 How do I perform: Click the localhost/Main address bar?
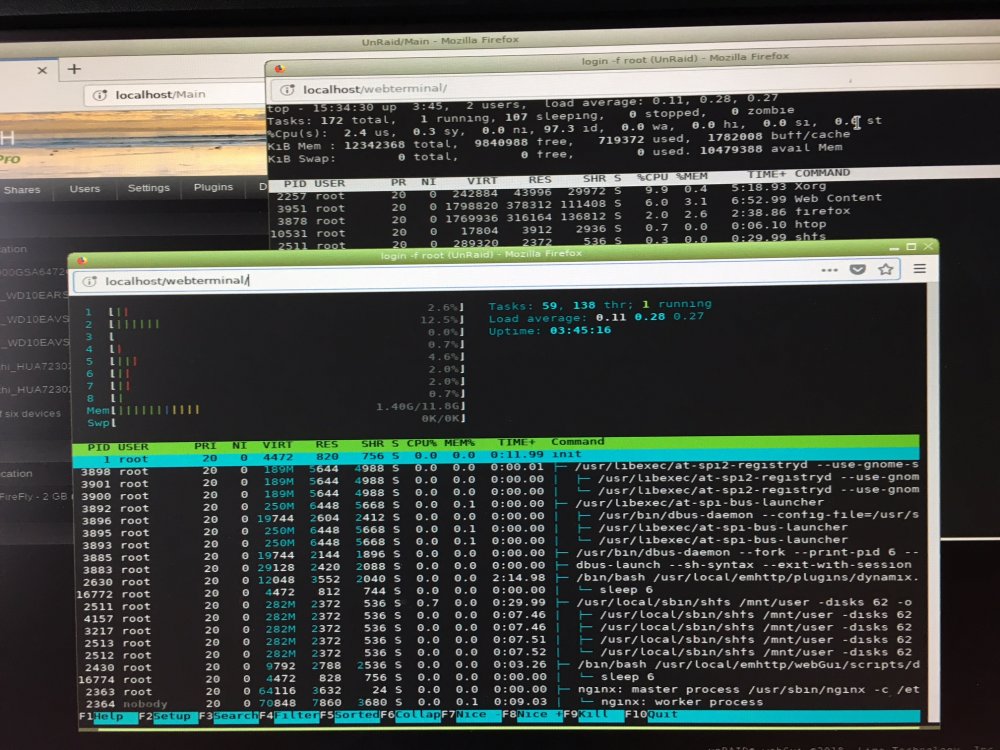175,94
